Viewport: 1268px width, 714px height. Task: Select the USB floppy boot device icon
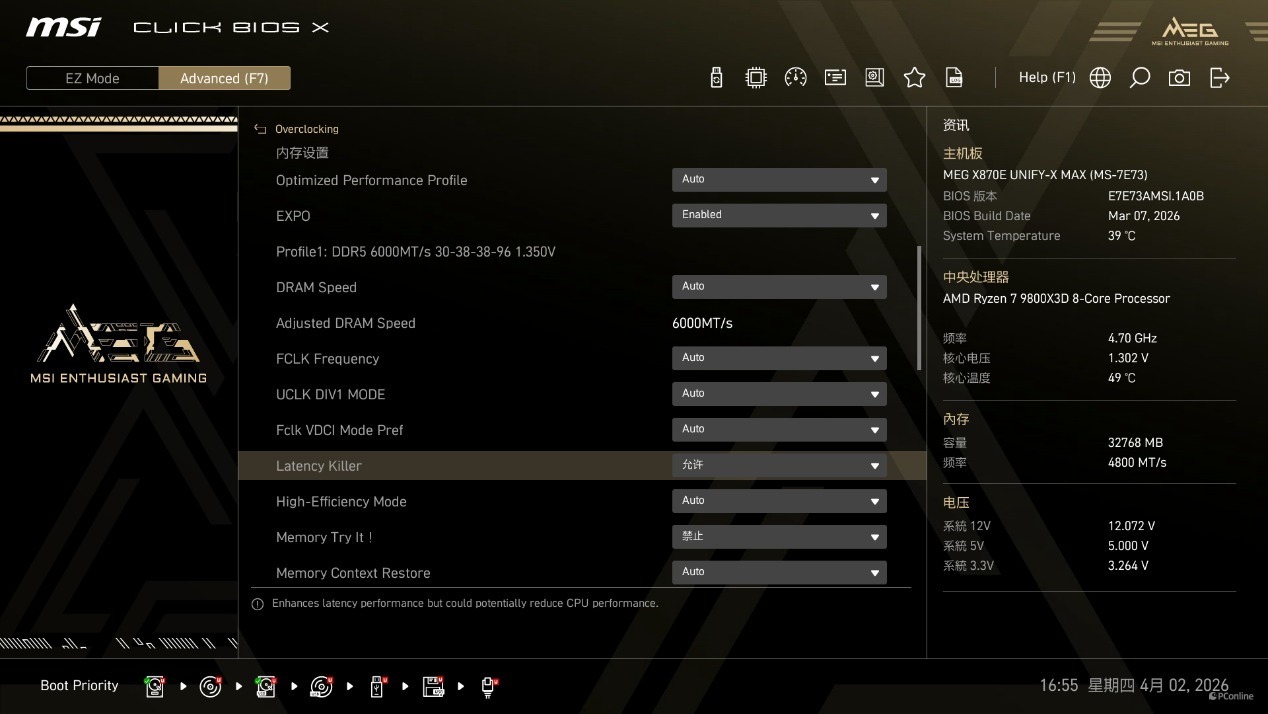pos(433,686)
